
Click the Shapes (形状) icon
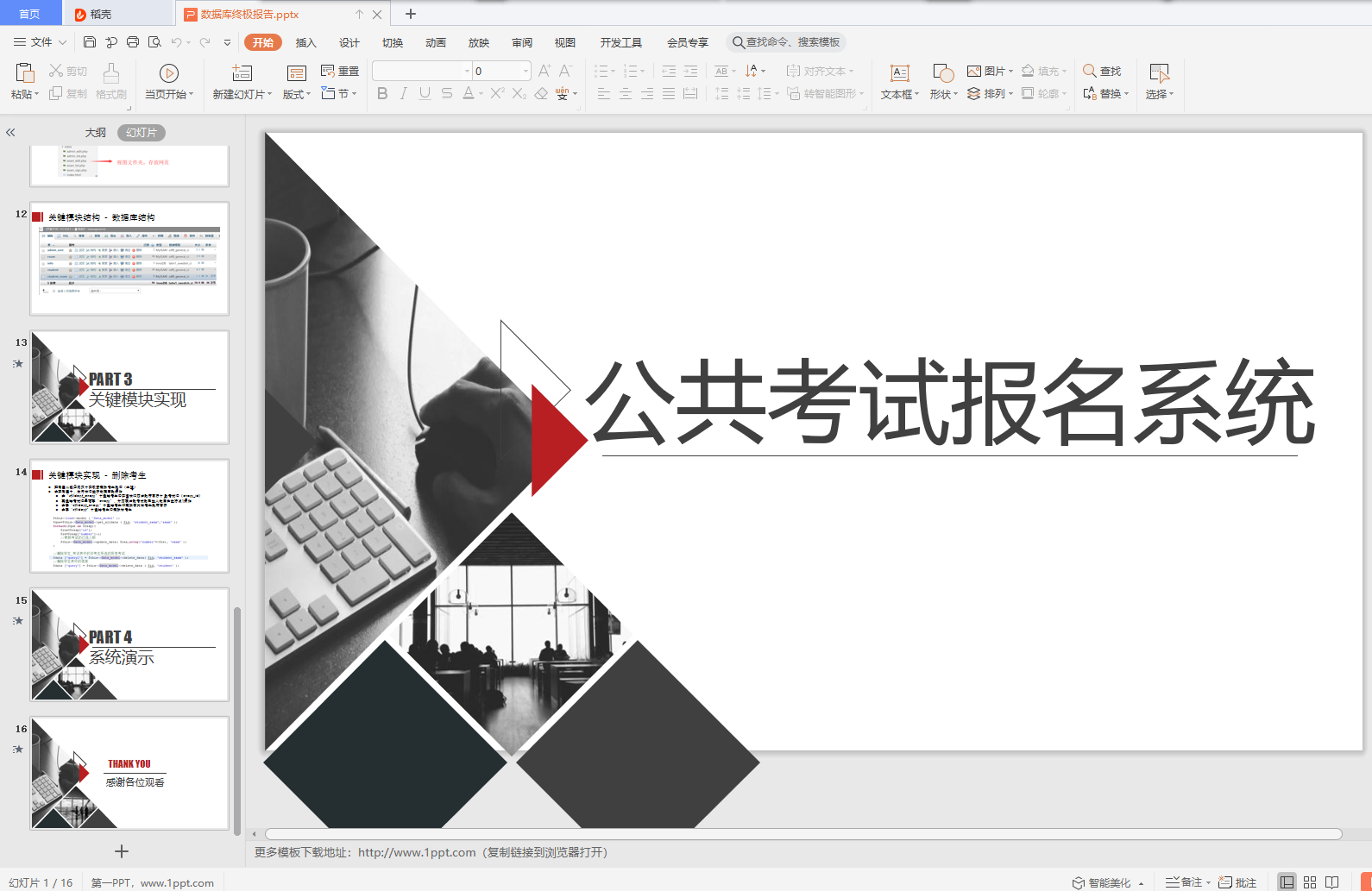point(943,73)
